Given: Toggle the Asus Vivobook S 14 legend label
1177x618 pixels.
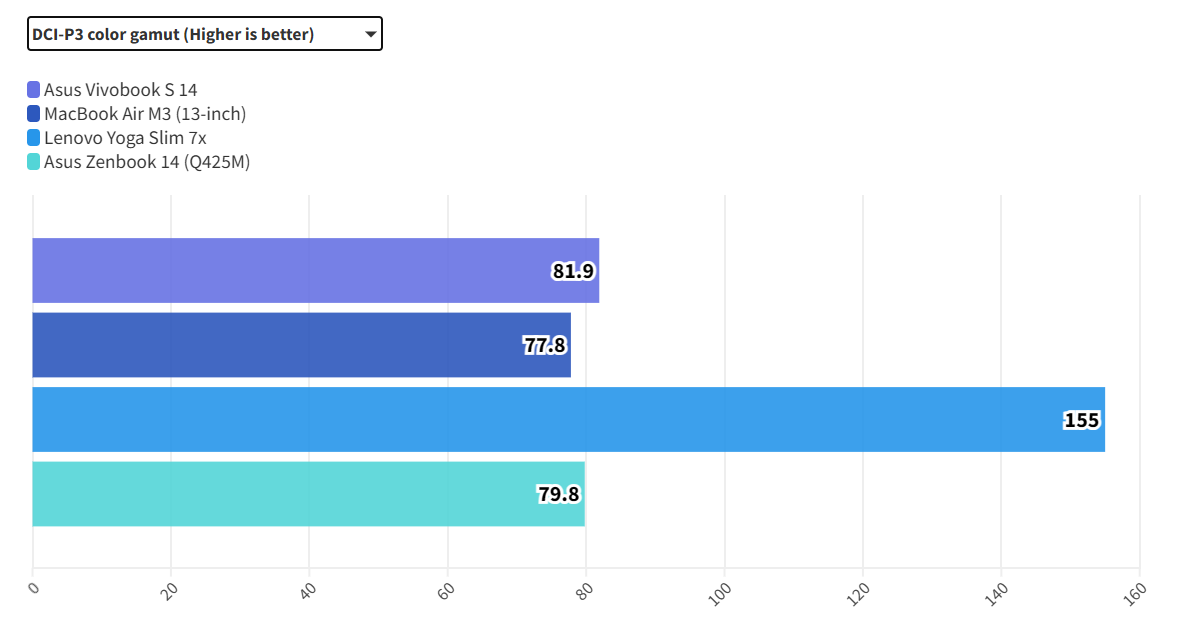Looking at the screenshot, I should (120, 90).
